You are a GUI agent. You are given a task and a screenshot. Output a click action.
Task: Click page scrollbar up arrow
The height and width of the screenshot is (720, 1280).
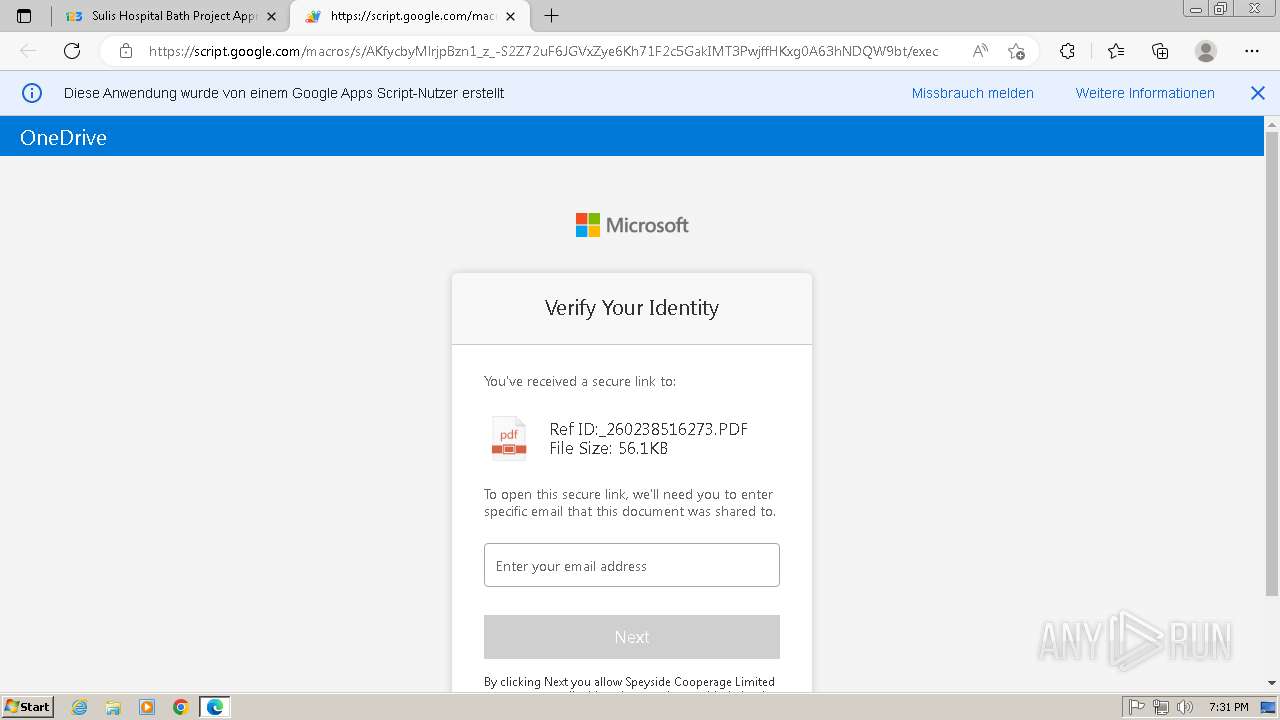click(x=1272, y=124)
